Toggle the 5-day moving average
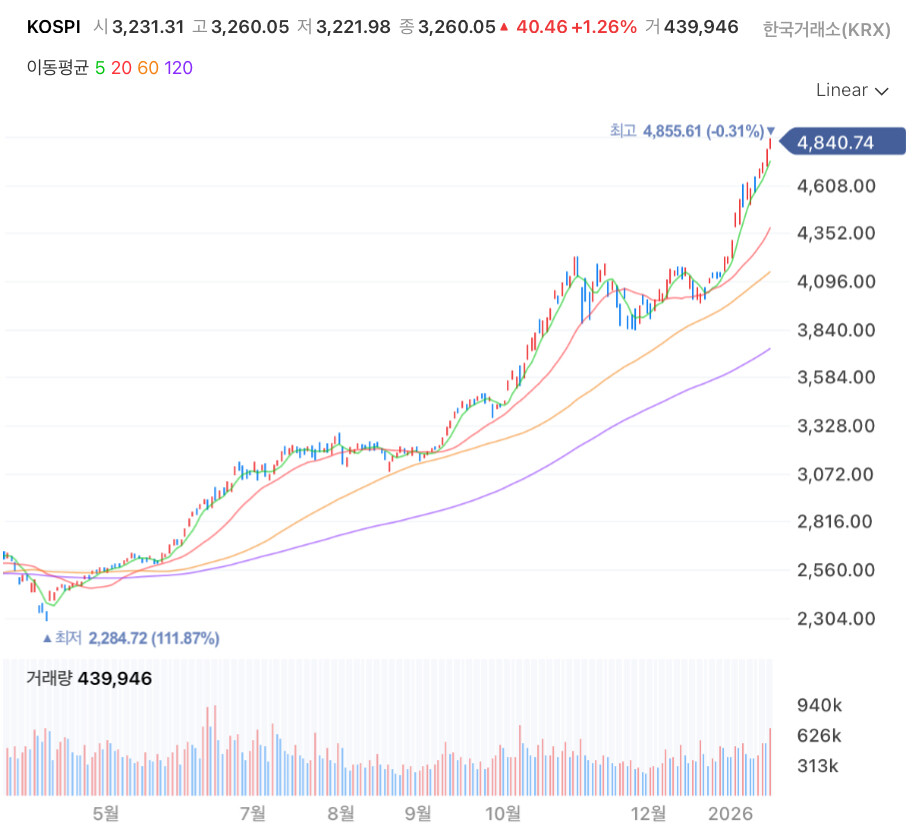 point(100,68)
